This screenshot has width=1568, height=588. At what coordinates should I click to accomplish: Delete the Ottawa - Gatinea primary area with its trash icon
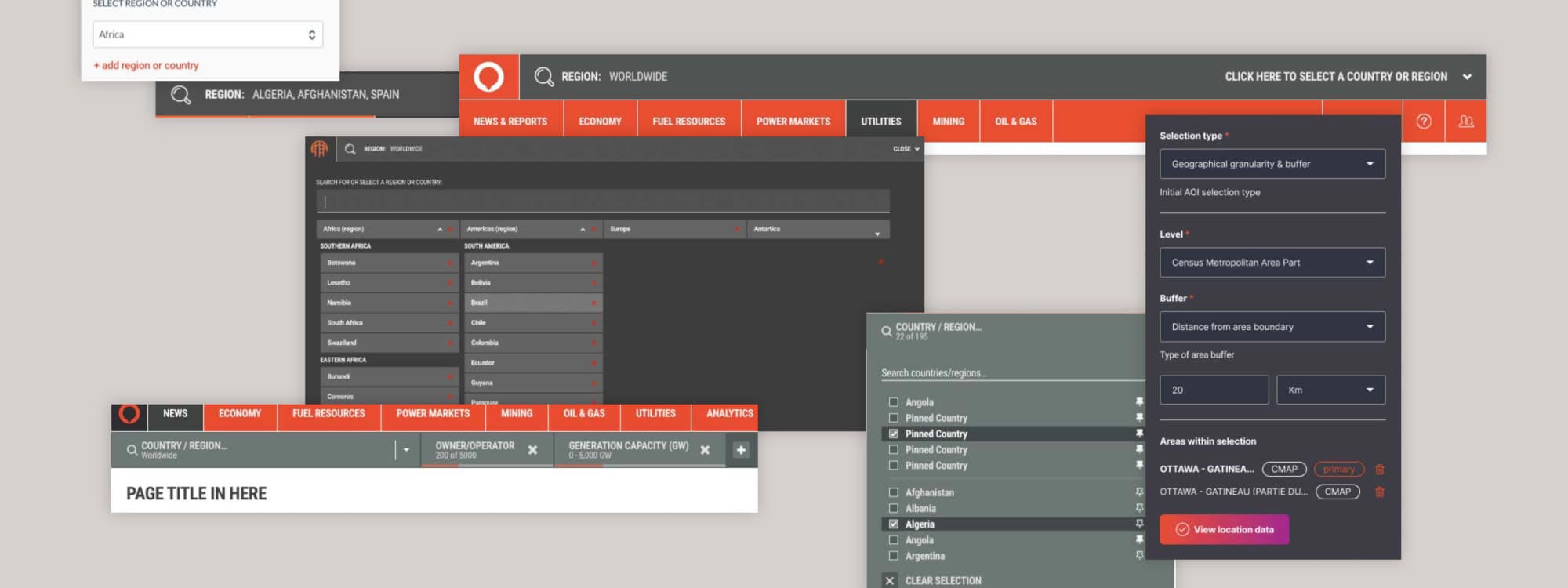(x=1380, y=470)
